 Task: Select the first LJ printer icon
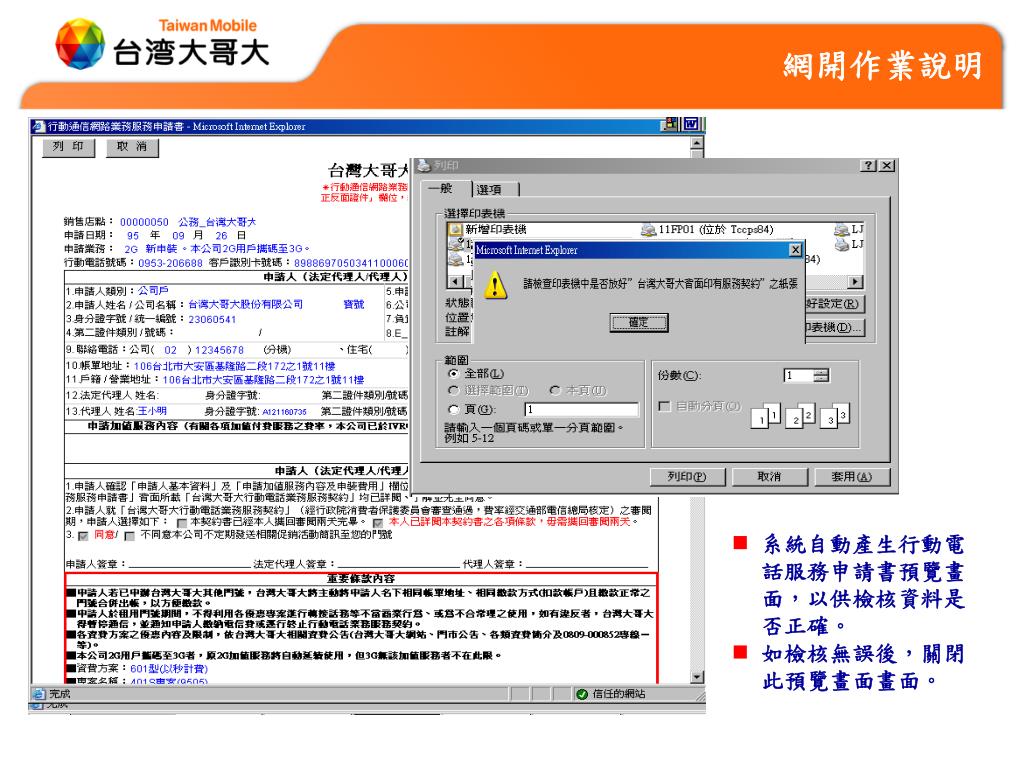[841, 229]
